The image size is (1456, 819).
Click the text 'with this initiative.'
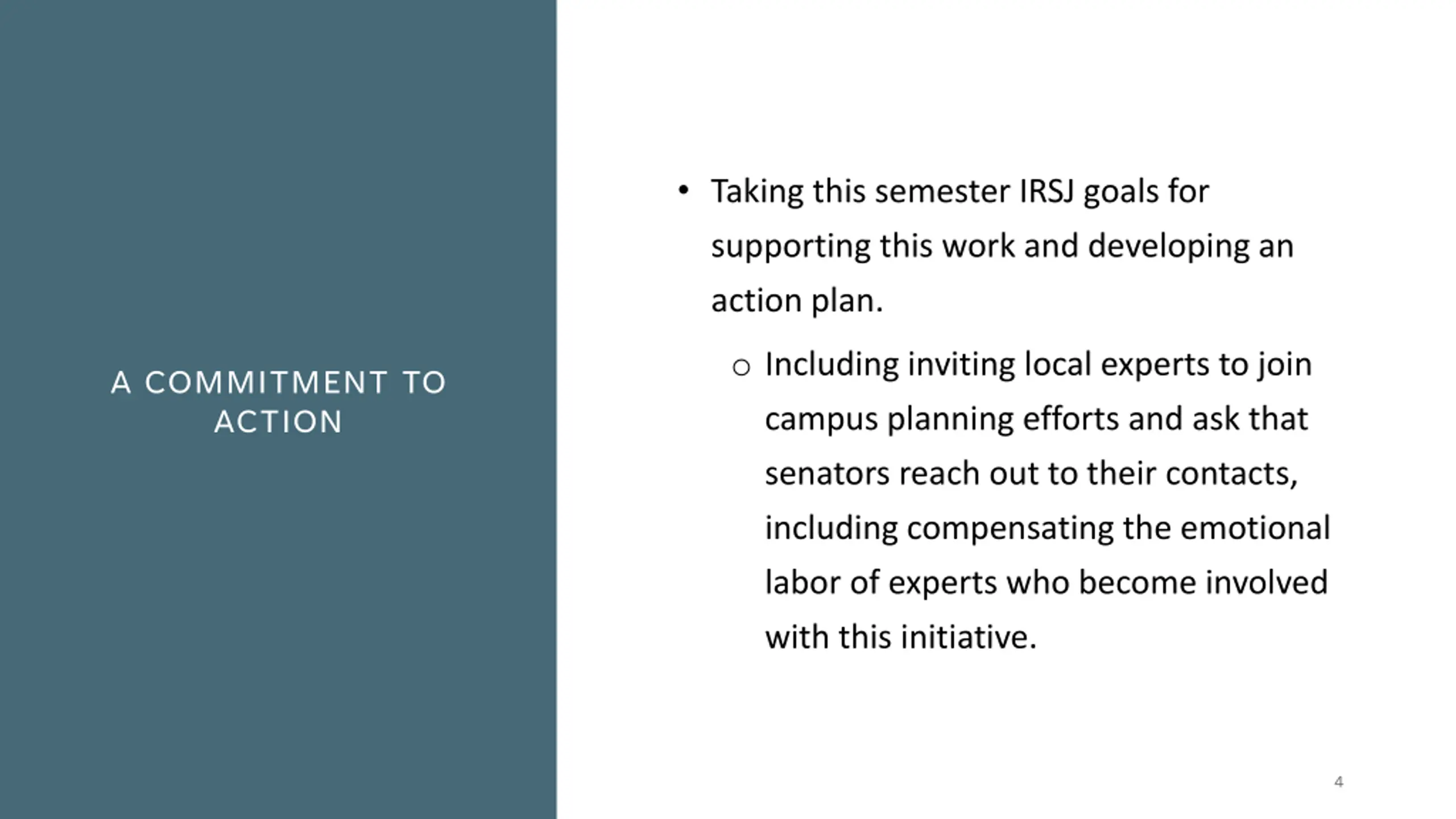click(901, 637)
